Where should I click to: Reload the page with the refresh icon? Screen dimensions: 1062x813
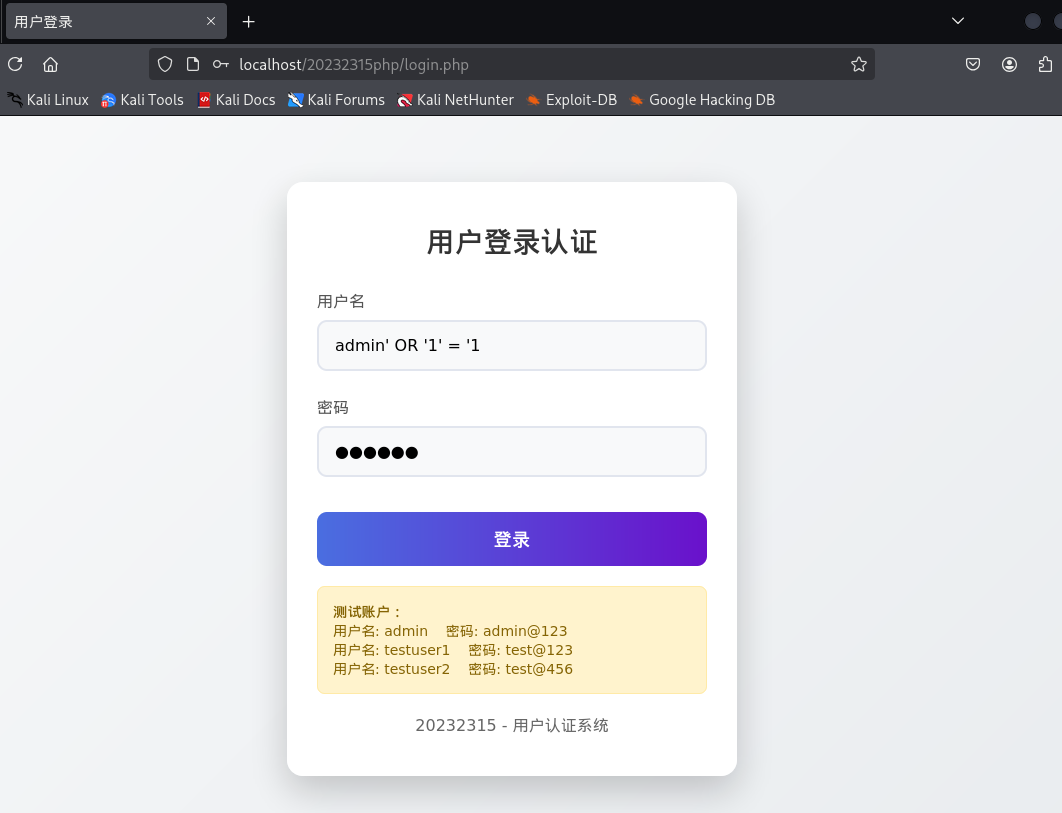tap(16, 64)
